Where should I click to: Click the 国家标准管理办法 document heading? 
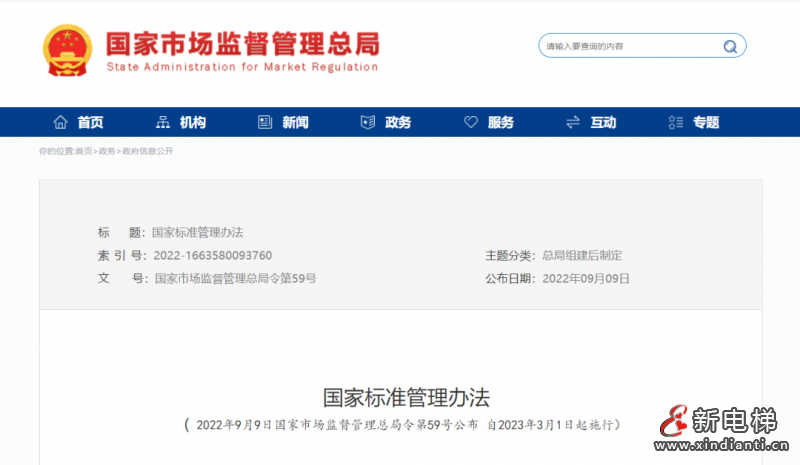point(406,397)
